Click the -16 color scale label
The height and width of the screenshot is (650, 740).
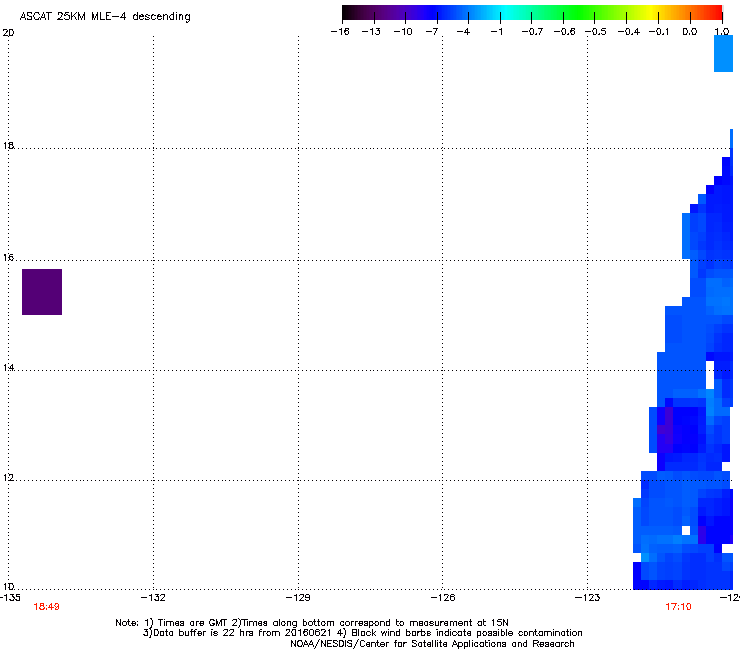point(340,32)
